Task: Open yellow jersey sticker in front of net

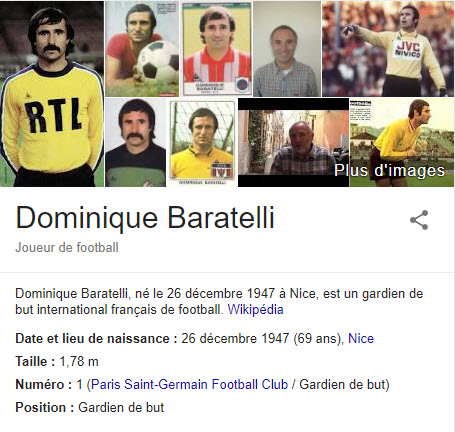Action: tap(202, 142)
